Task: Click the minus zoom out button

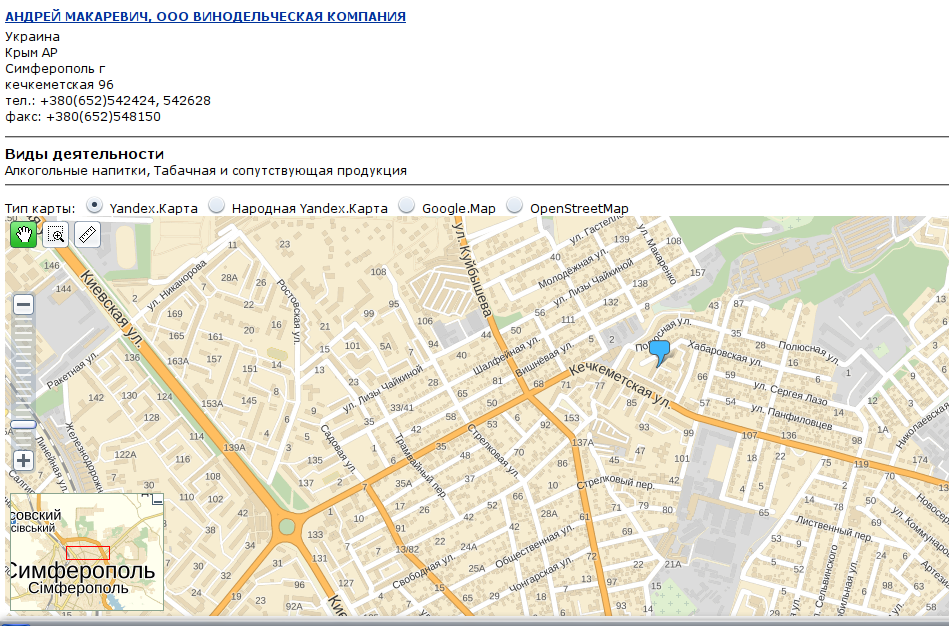Action: (x=23, y=304)
